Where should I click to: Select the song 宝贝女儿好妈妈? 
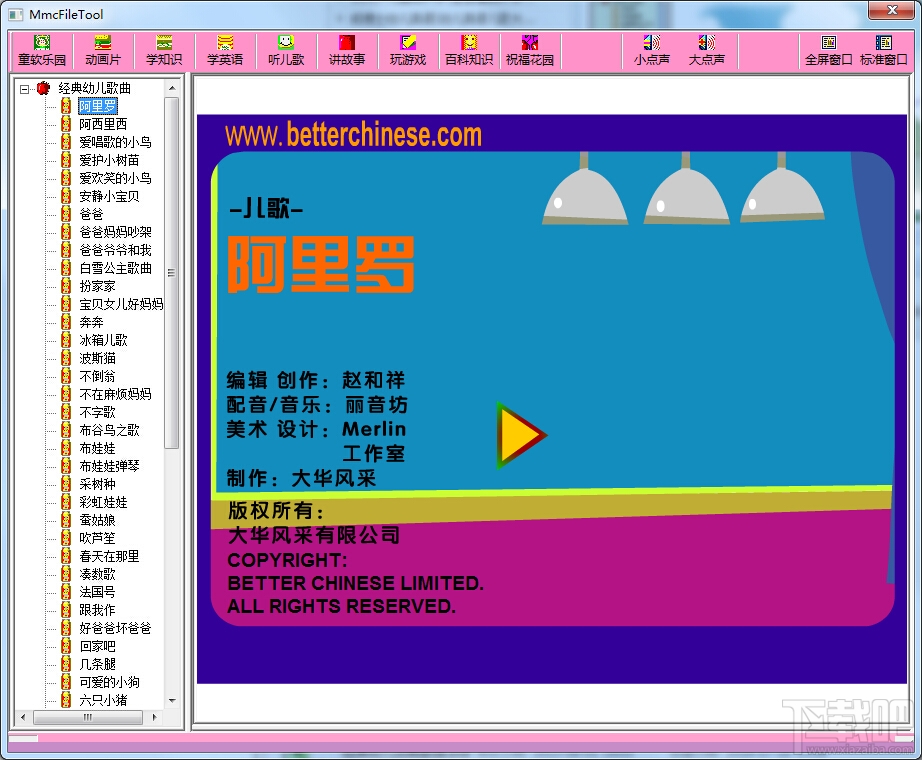coord(121,304)
